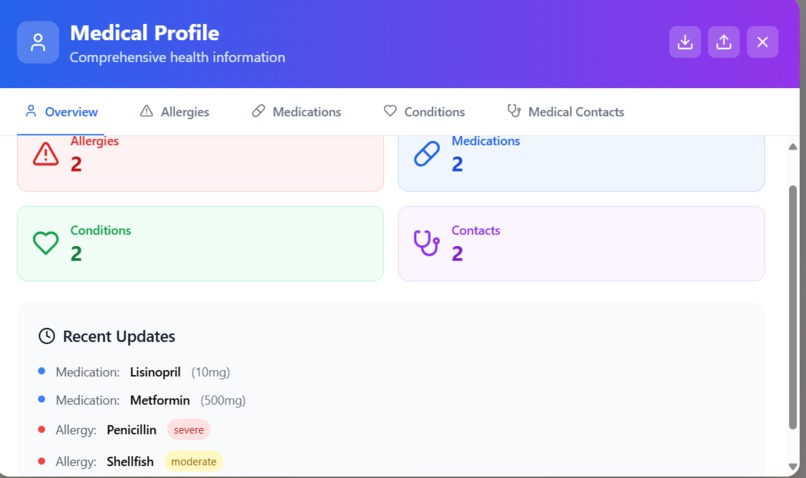Click the 'Contacts' label on purple card

coord(476,230)
